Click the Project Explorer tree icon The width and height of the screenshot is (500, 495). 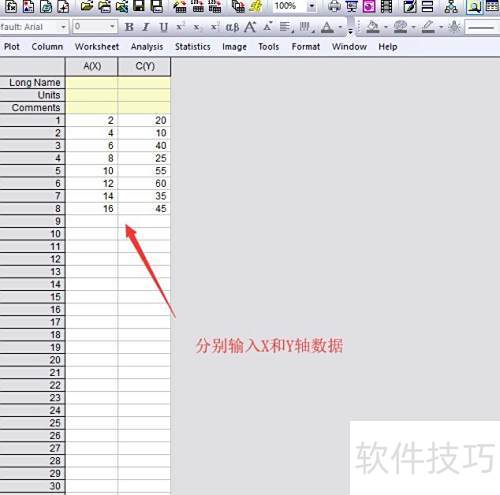[x=451, y=6]
